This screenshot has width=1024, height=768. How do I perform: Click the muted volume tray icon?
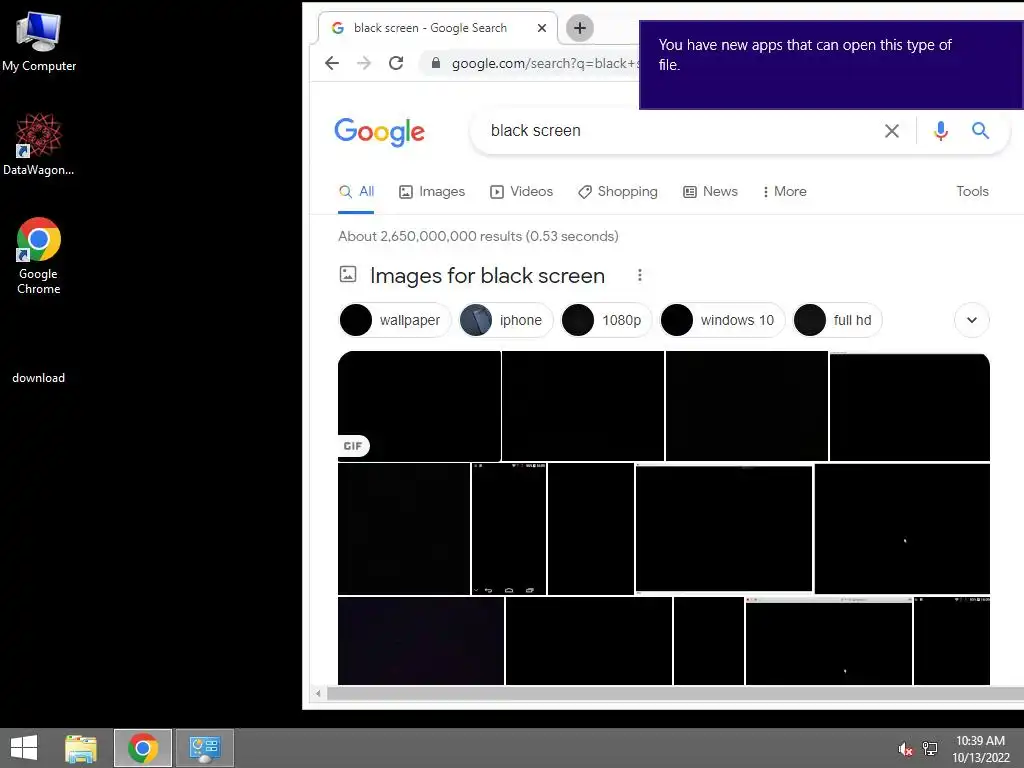905,748
